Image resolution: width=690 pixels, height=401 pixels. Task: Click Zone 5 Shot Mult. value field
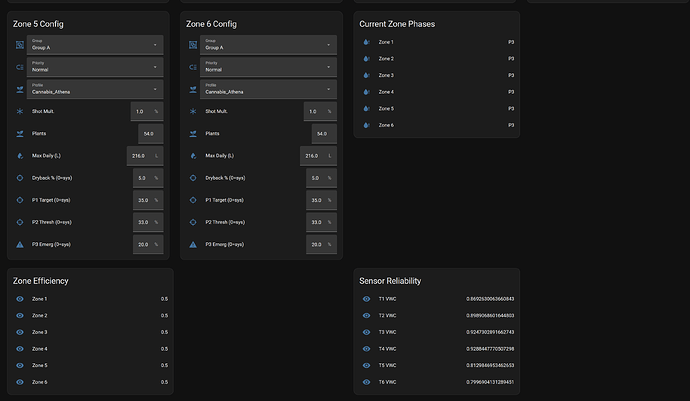point(147,111)
